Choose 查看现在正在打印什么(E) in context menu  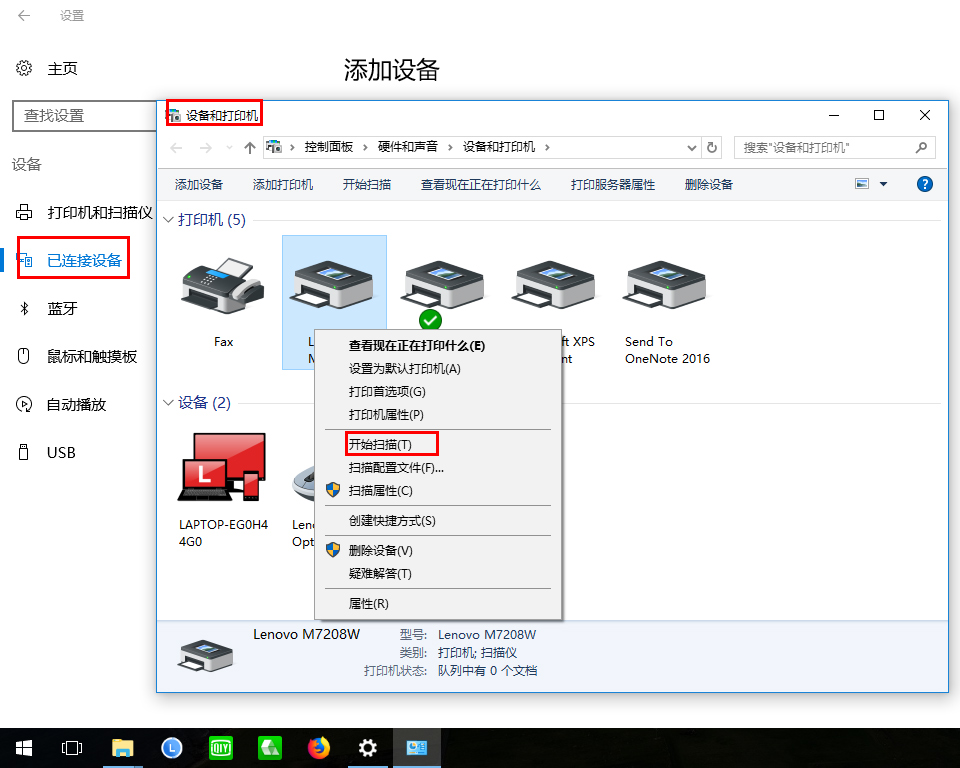pos(438,346)
